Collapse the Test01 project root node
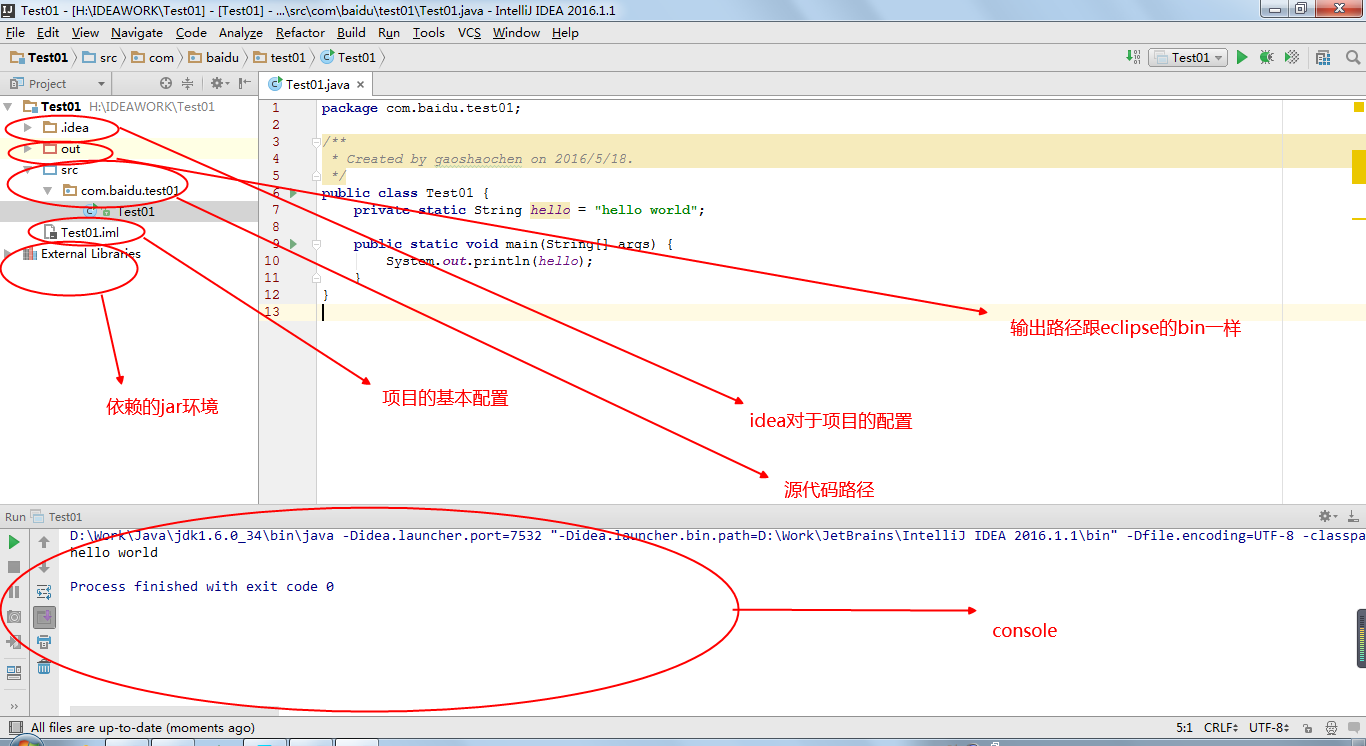Screen dimensions: 1366x746 8,106
